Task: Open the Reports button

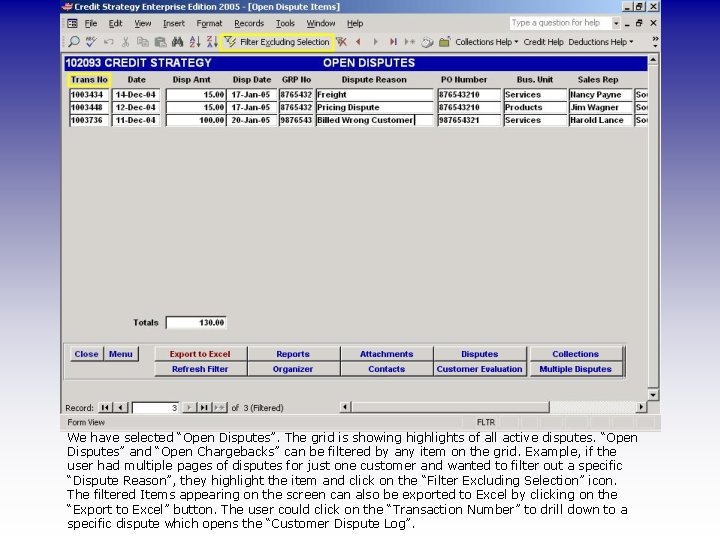Action: pyautogui.click(x=293, y=354)
